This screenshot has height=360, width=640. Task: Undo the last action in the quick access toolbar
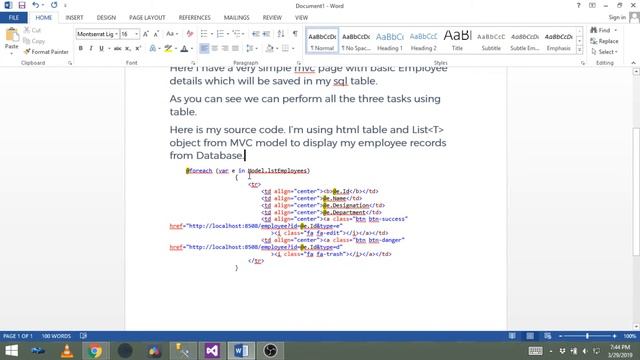(x=36, y=6)
